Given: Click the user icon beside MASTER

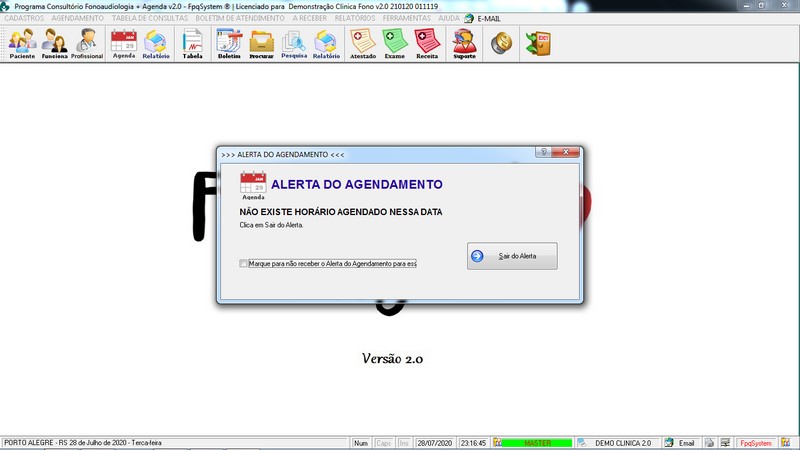Looking at the screenshot, I should [x=497, y=443].
